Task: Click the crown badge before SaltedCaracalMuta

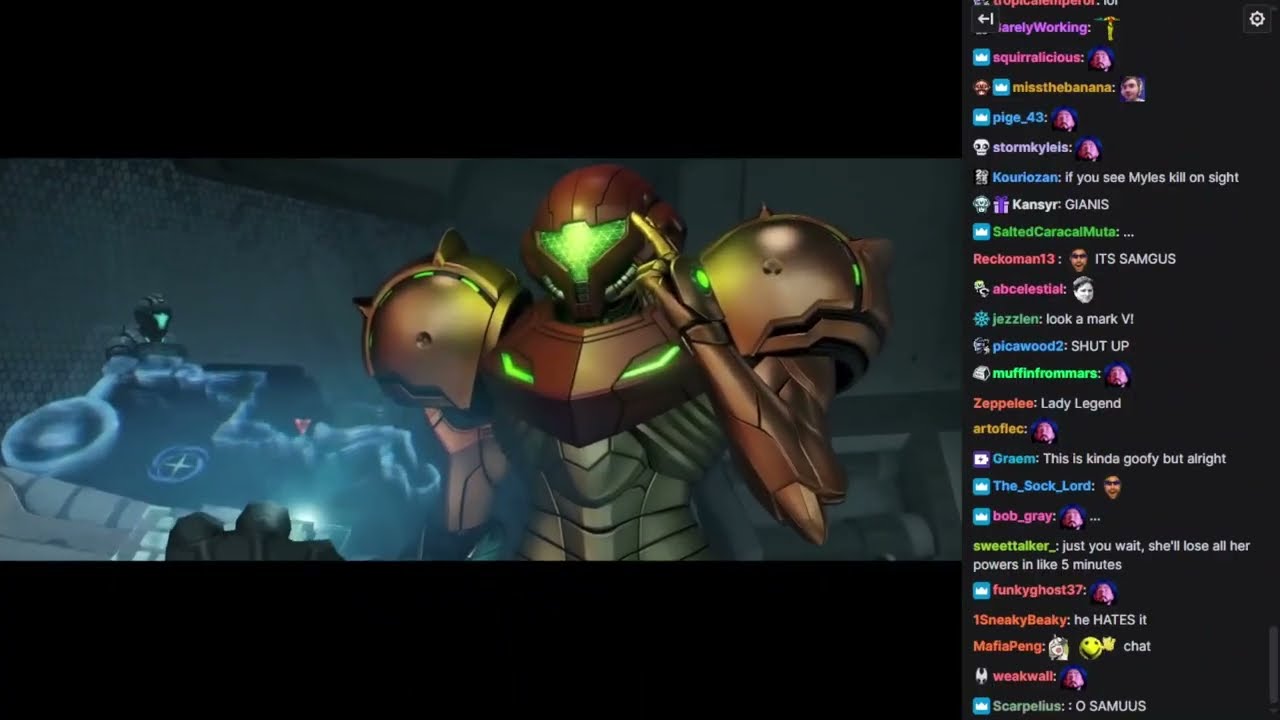Action: (x=981, y=232)
